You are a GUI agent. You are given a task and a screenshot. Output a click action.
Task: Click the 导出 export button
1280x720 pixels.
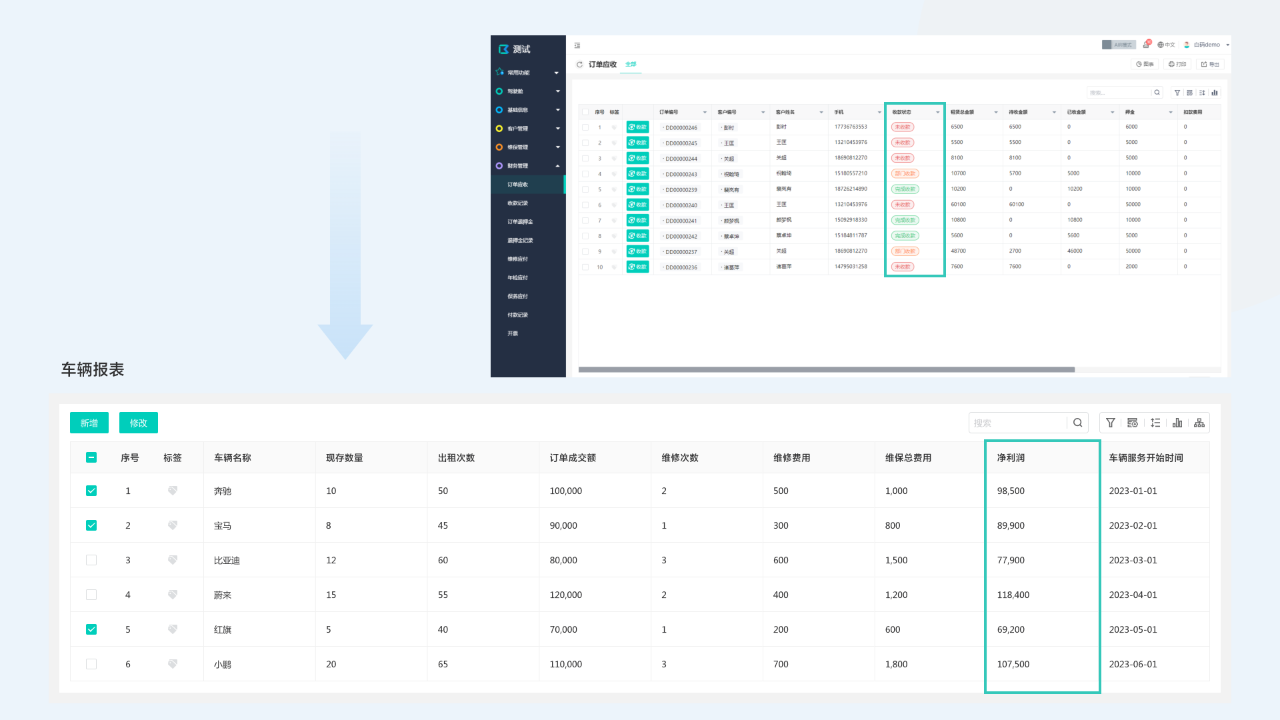1210,64
